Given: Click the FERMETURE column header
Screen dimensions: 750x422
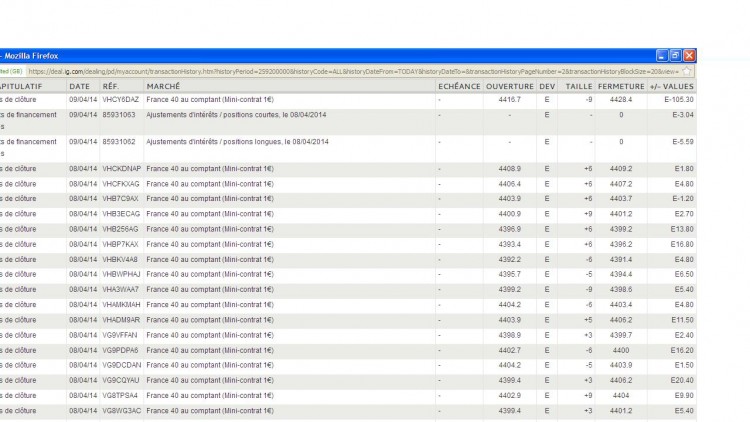Looking at the screenshot, I should click(621, 87).
